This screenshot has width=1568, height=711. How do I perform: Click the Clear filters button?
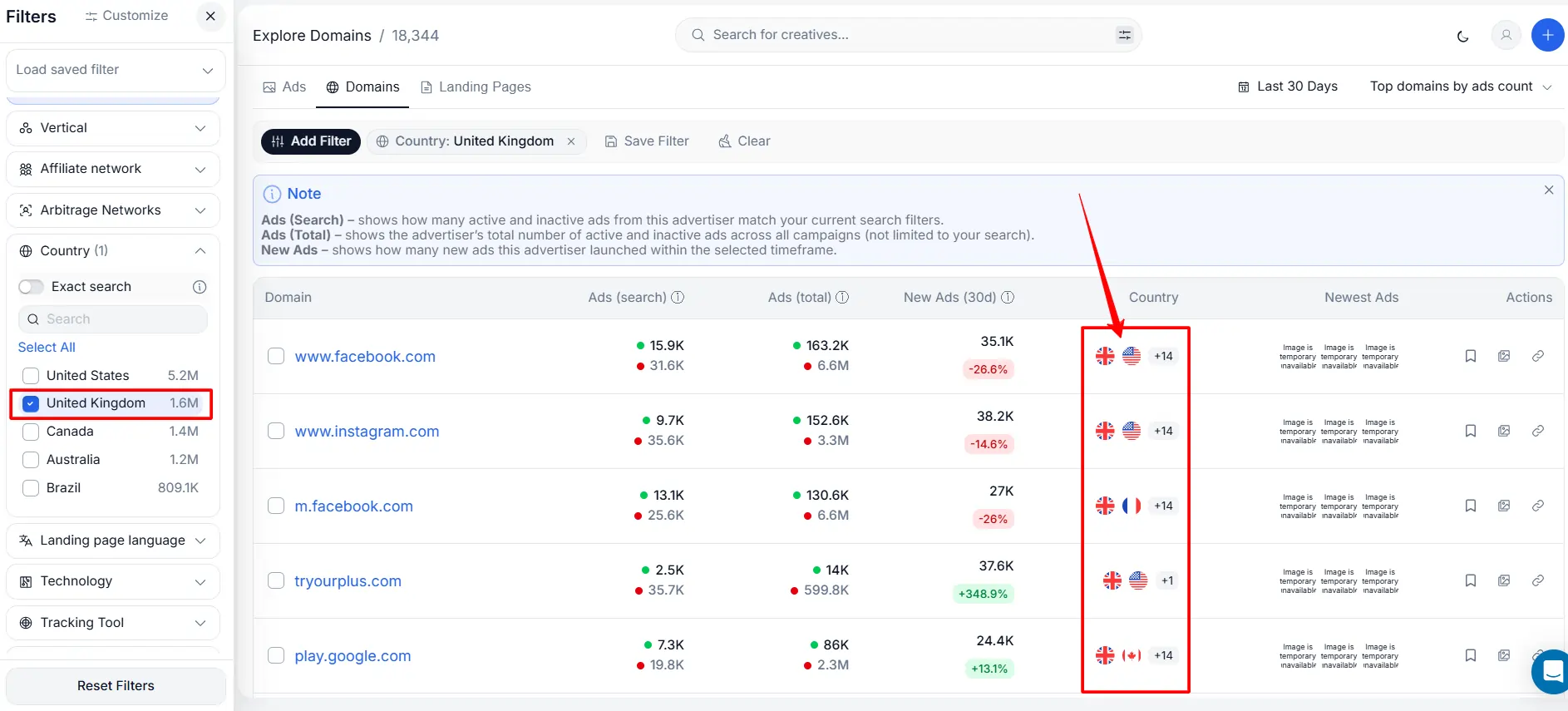[744, 141]
